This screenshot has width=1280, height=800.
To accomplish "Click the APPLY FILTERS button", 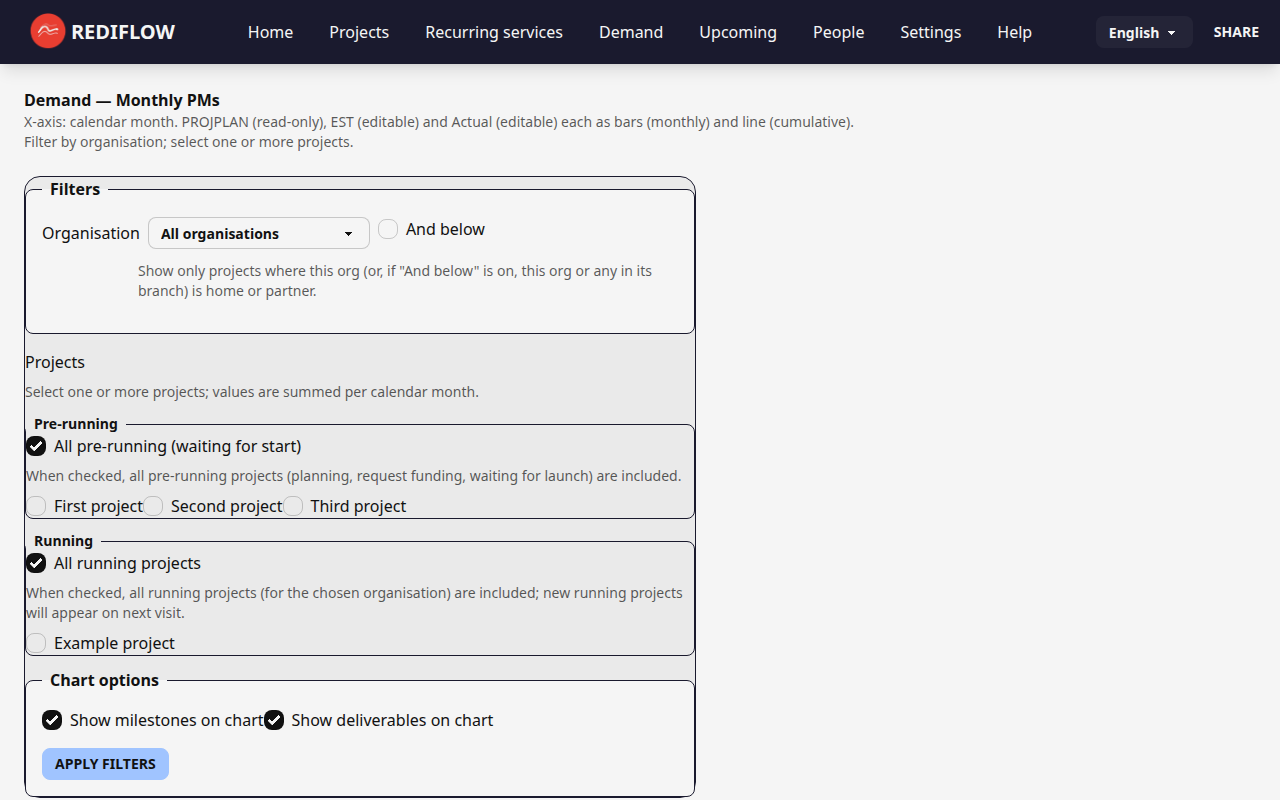I will tap(105, 763).
